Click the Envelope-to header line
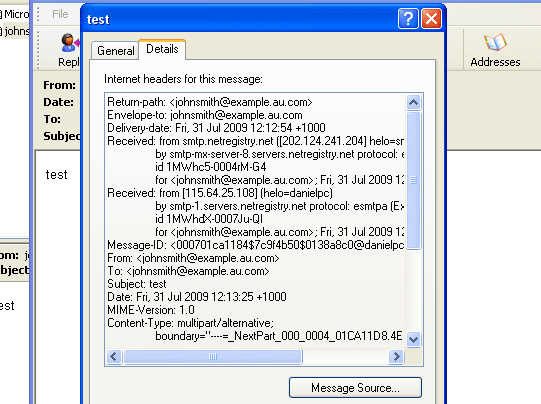The width and height of the screenshot is (541, 404). point(205,115)
